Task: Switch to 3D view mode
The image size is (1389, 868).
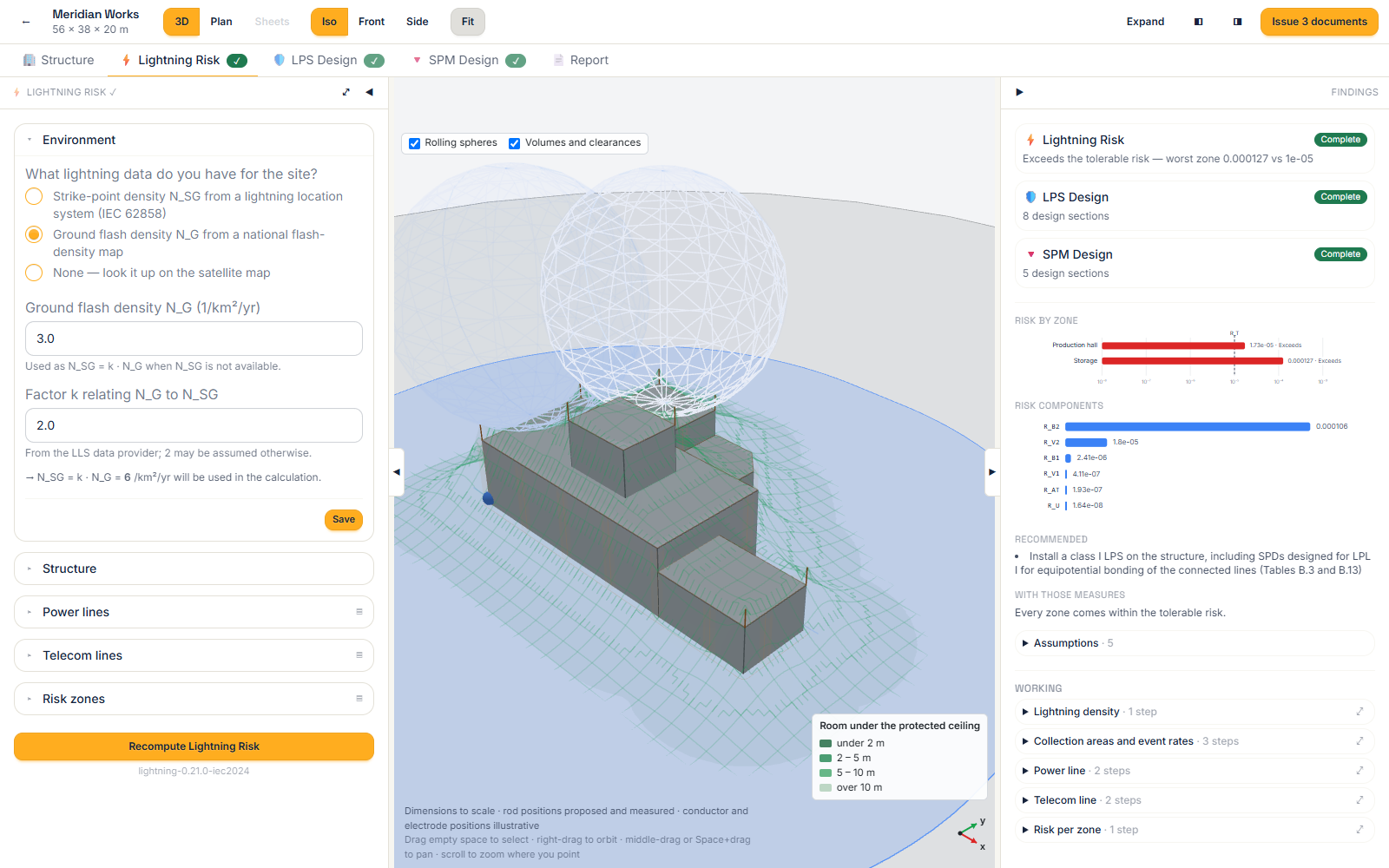Action: click(181, 22)
